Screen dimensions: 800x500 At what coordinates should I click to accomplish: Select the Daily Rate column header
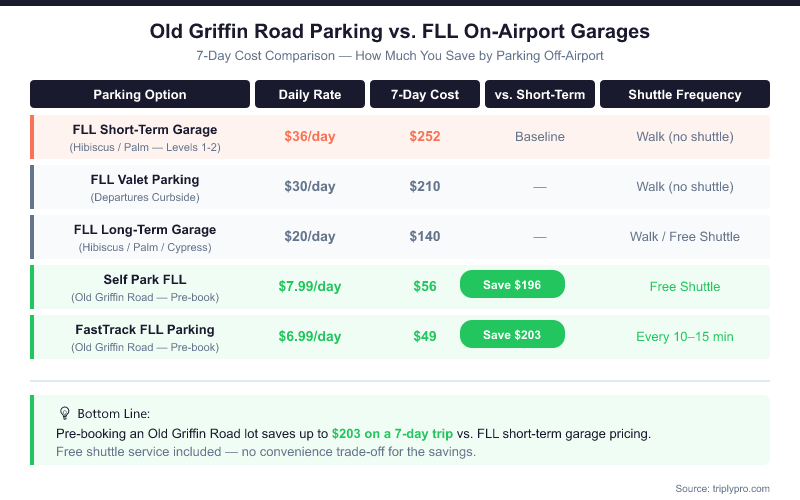[310, 95]
